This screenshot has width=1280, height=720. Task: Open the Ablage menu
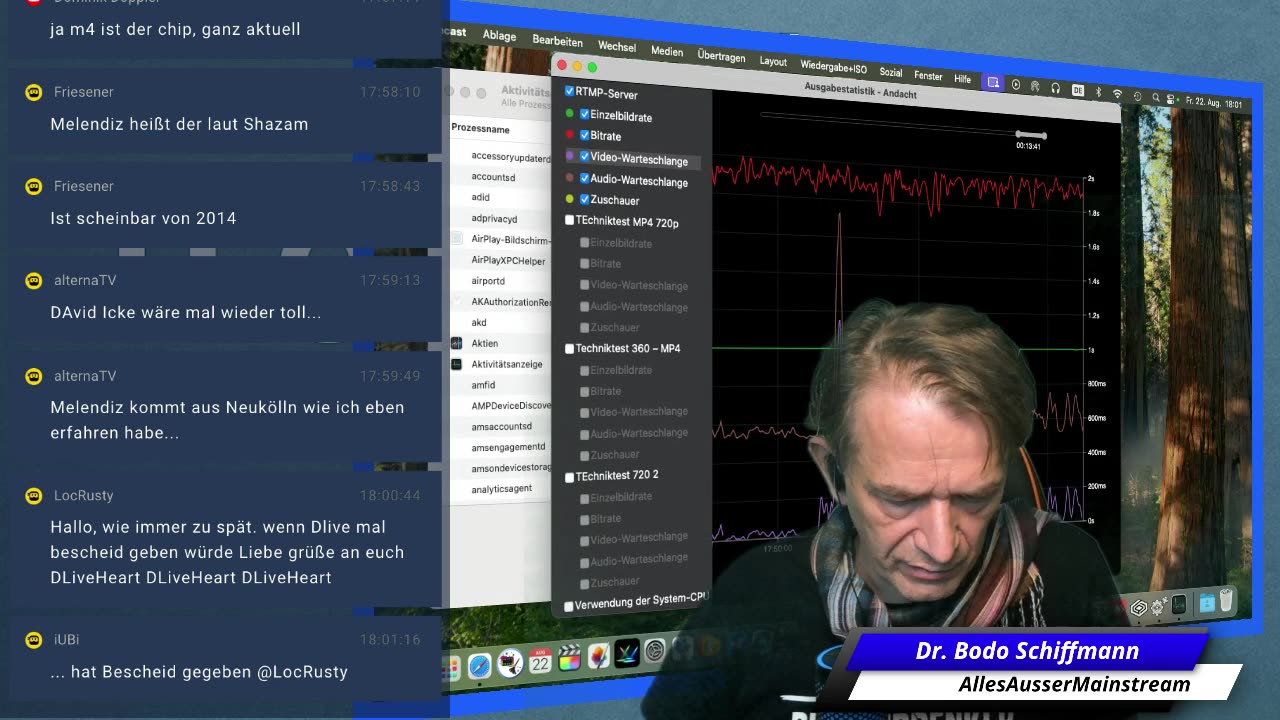499,35
